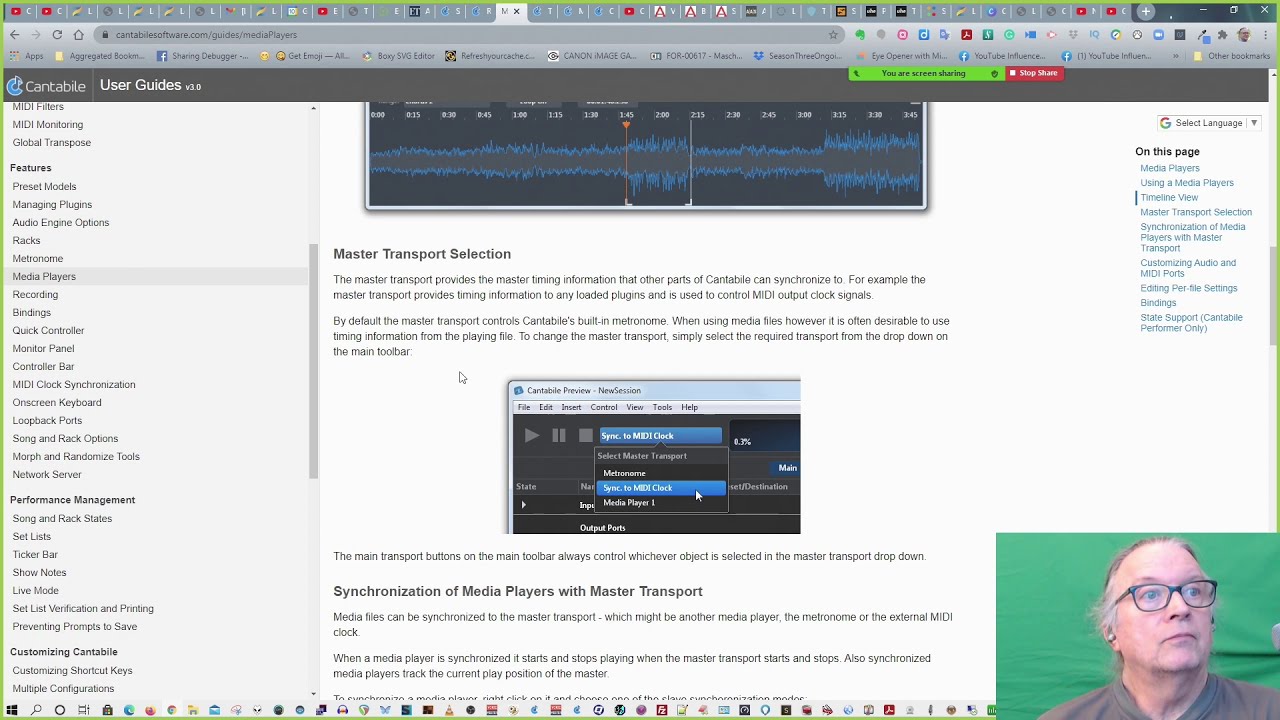
Task: Open Metronome guide in sidebar
Action: point(38,258)
